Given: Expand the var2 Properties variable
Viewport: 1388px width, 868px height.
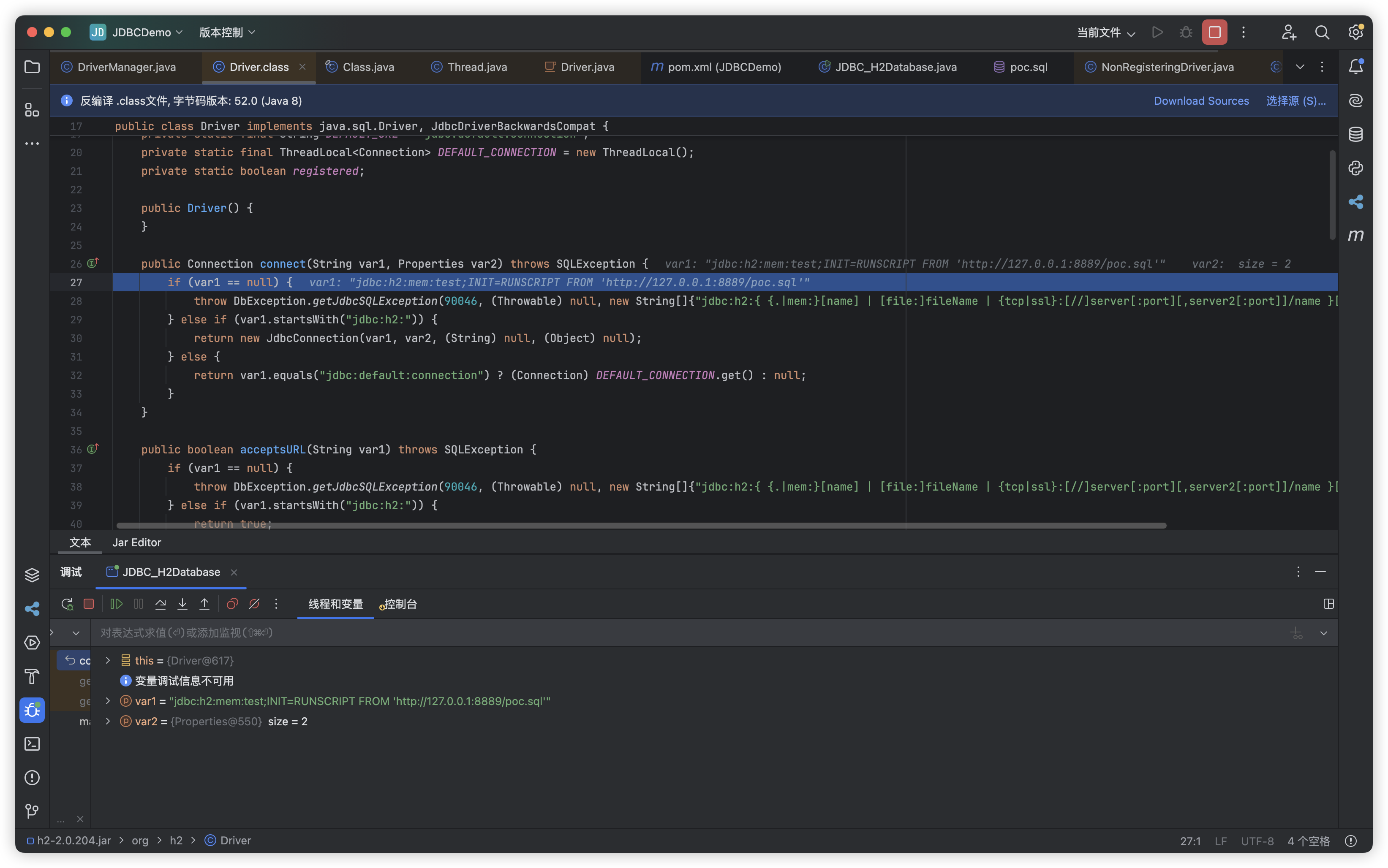Looking at the screenshot, I should [107, 722].
